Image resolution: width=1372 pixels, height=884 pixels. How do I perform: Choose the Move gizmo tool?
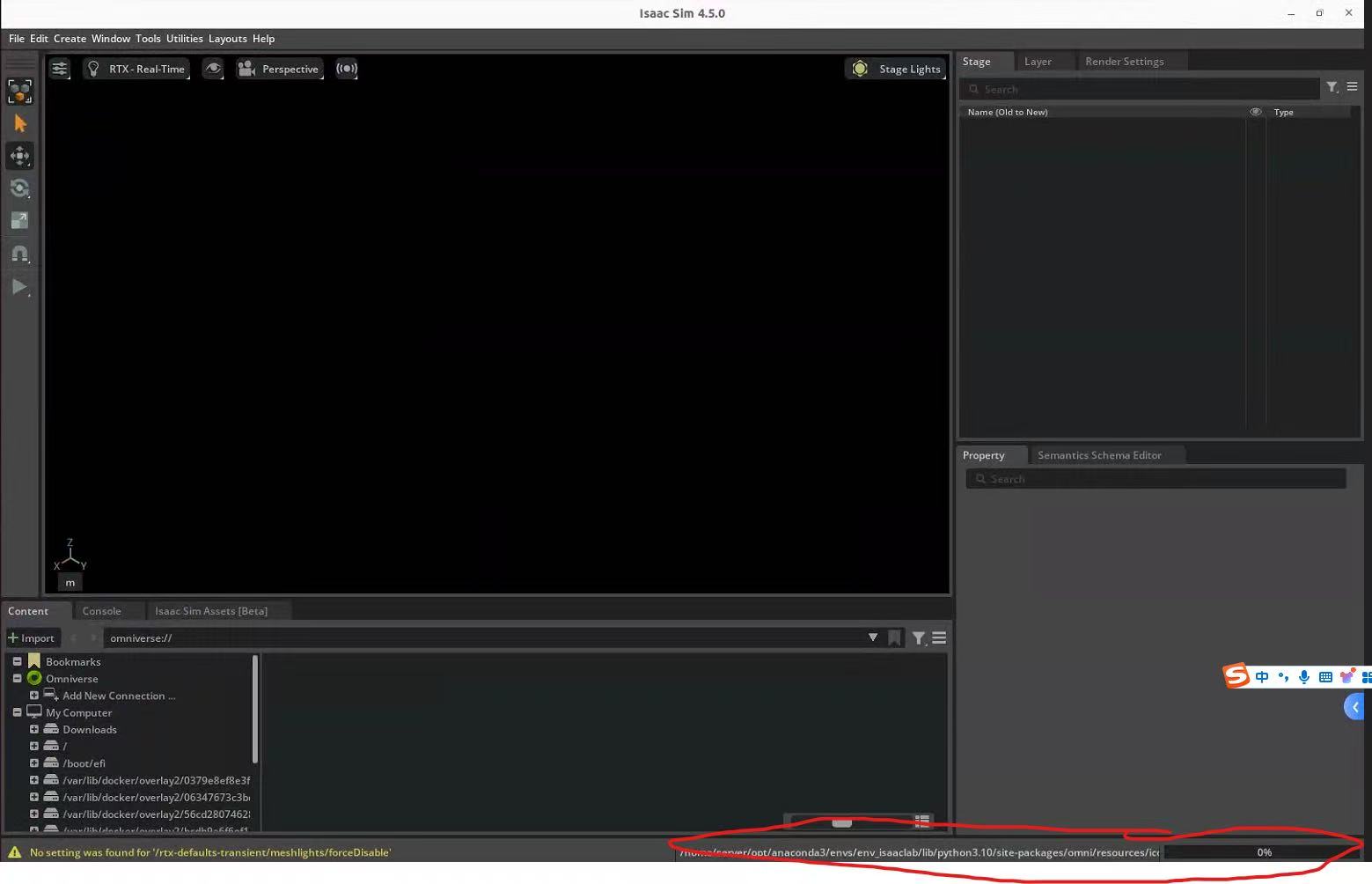19,156
